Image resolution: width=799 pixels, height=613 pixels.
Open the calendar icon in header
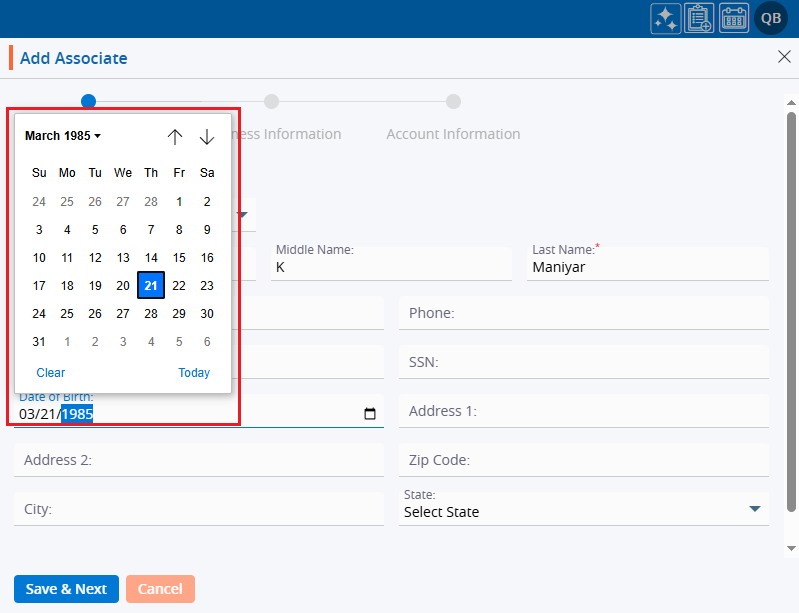tap(734, 18)
